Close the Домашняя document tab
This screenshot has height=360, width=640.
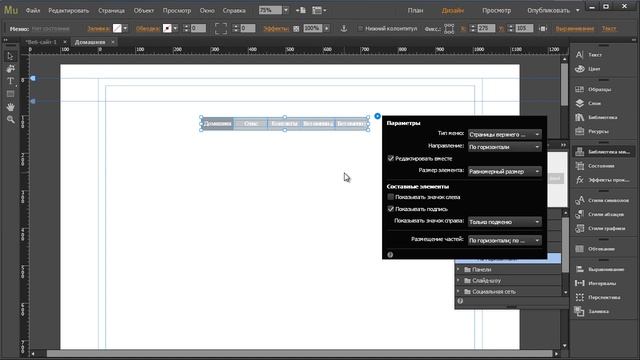click(x=113, y=42)
